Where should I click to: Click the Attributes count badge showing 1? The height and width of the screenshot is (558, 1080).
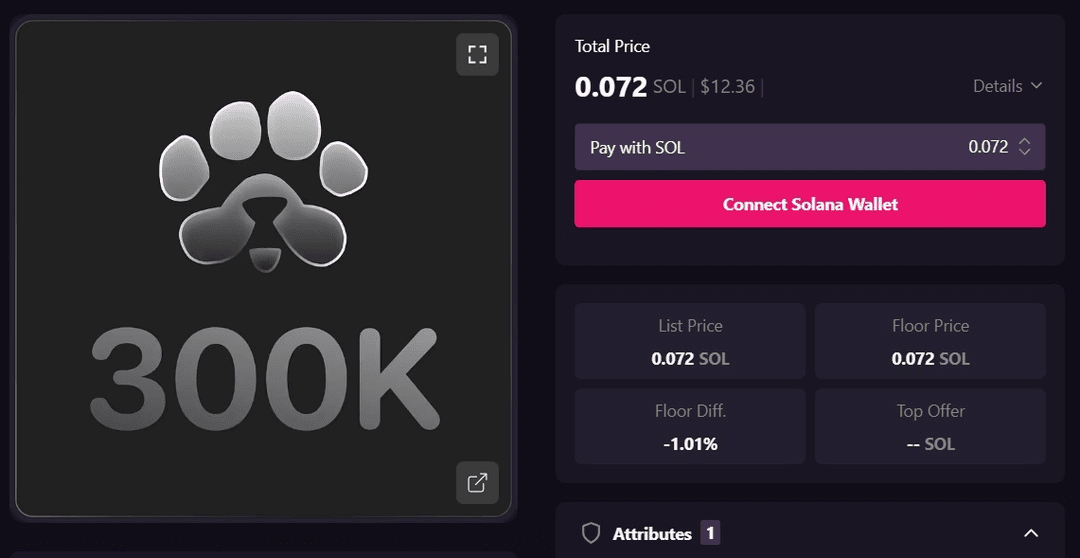pyautogui.click(x=710, y=533)
